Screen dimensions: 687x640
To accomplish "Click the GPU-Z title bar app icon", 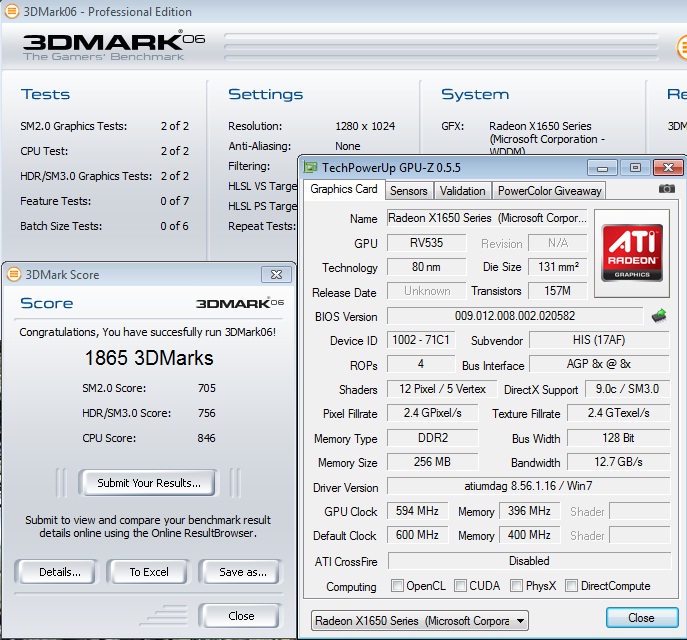I will (310, 167).
